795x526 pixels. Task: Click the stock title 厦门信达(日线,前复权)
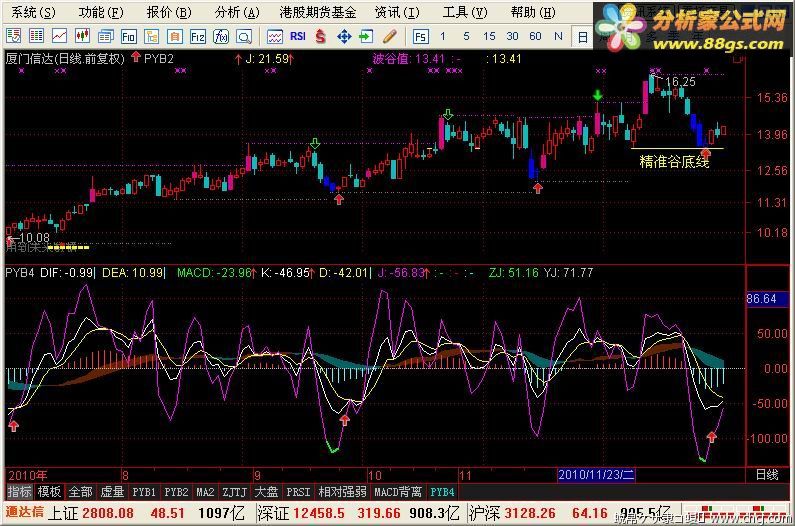pos(64,59)
